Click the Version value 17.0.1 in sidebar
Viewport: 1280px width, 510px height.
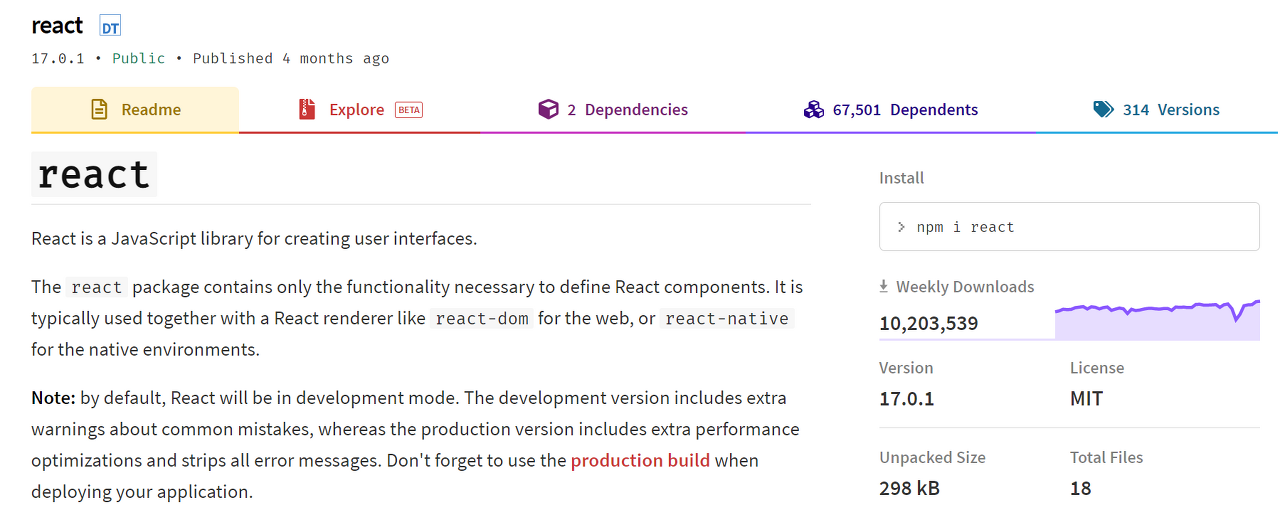click(x=907, y=398)
